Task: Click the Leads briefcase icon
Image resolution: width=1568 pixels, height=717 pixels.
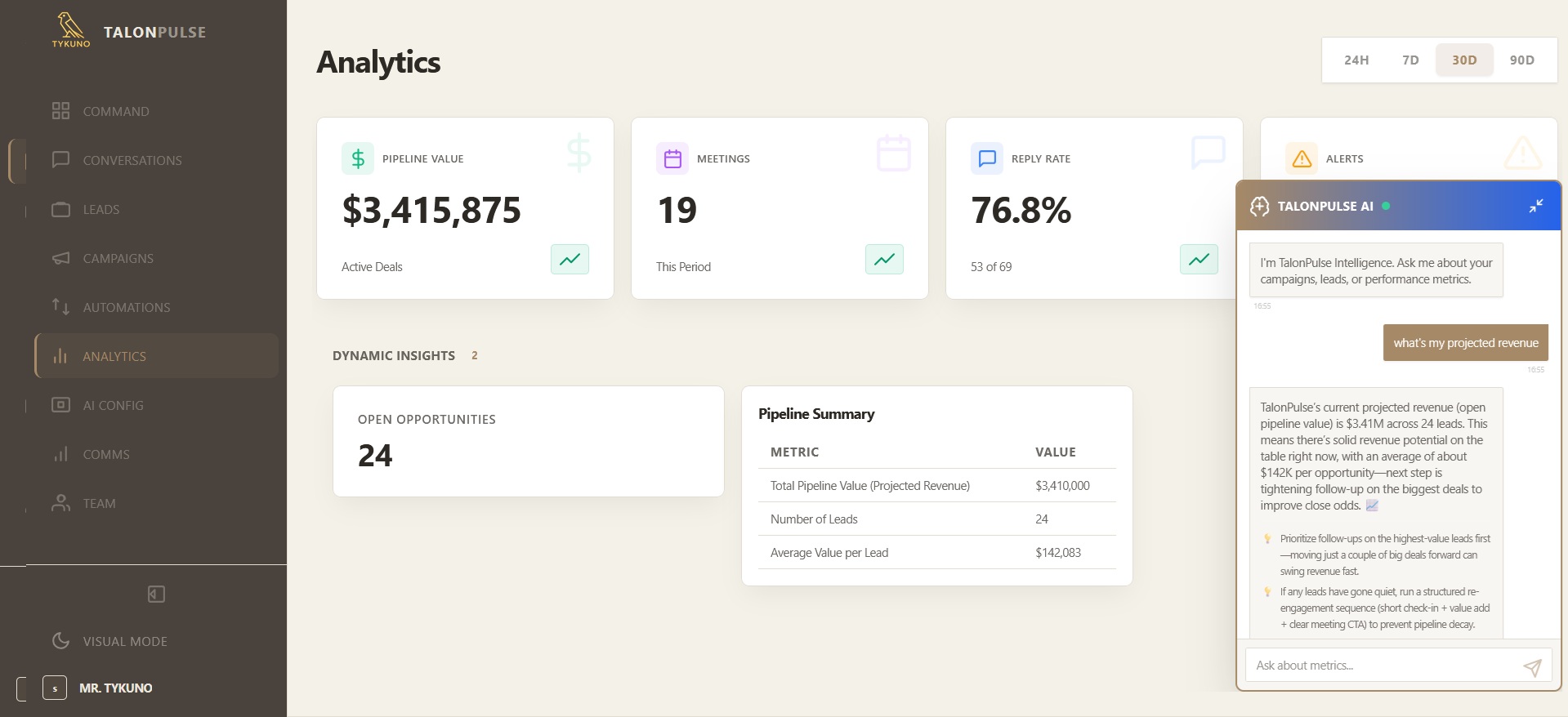Action: (60, 209)
